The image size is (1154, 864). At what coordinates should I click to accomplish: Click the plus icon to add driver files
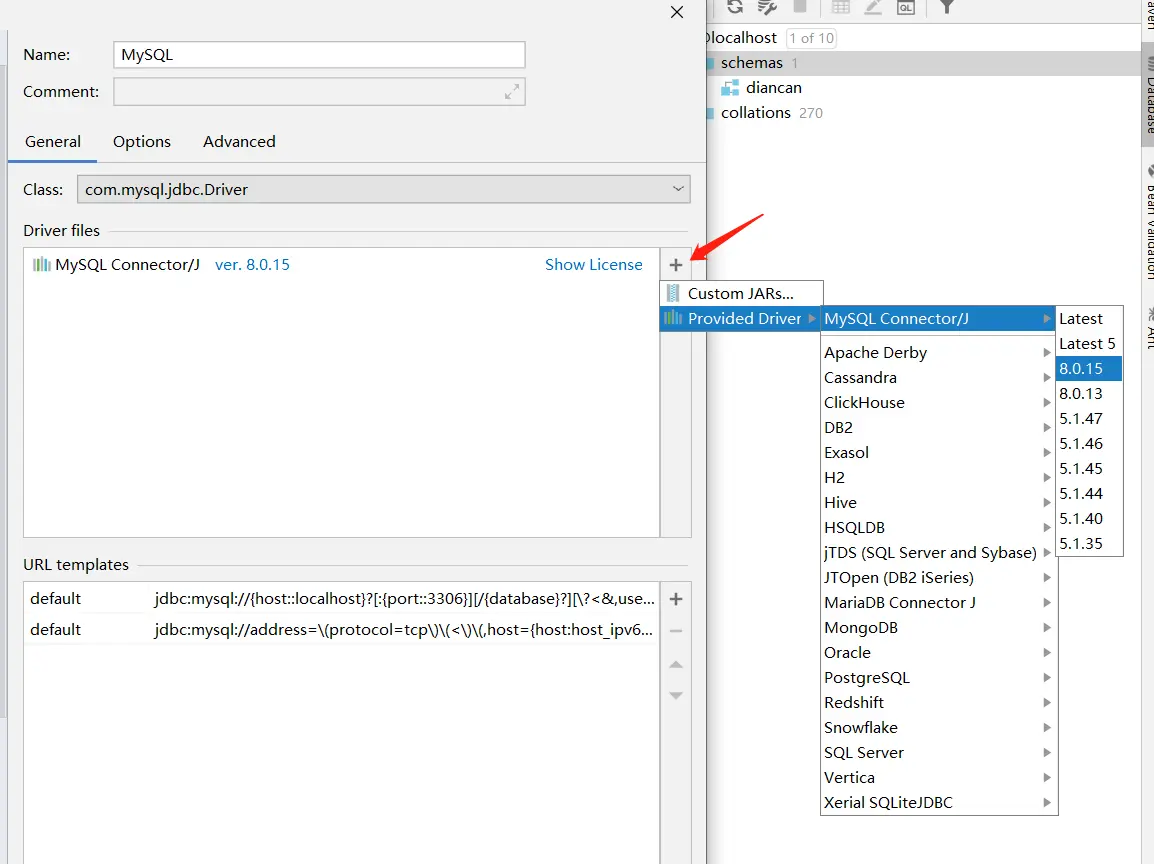click(676, 265)
